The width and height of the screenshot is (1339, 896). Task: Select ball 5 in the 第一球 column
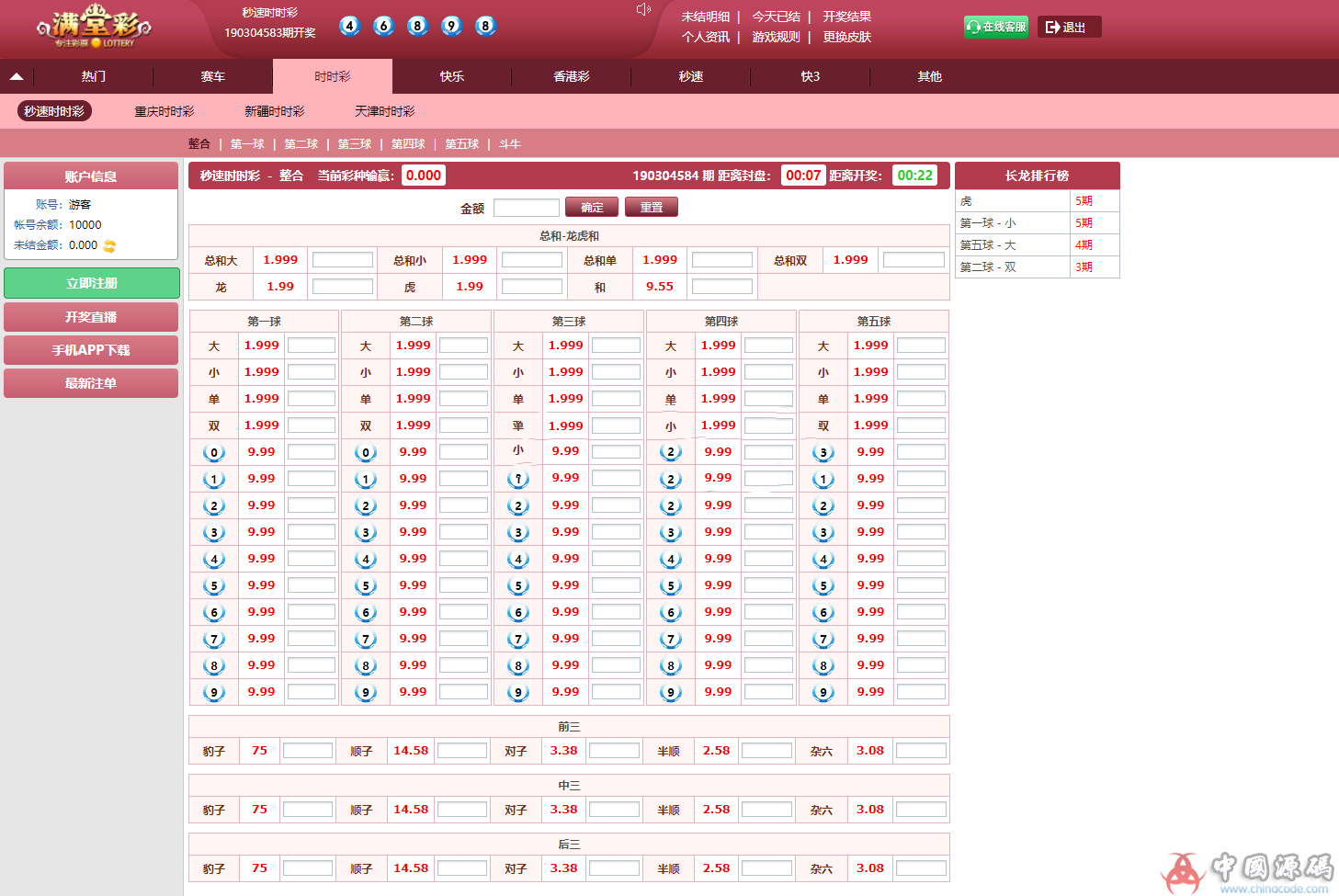pos(214,585)
